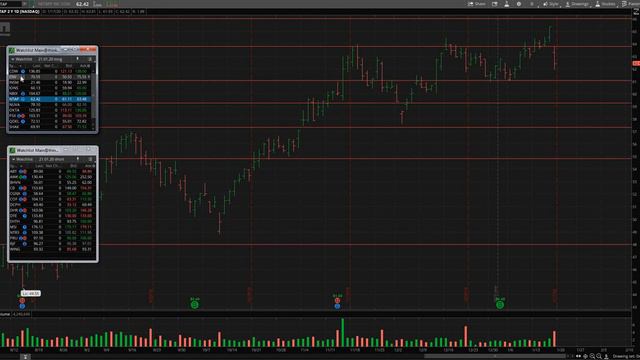640x360 pixels.
Task: Click the Volume study label
Action: point(5,314)
